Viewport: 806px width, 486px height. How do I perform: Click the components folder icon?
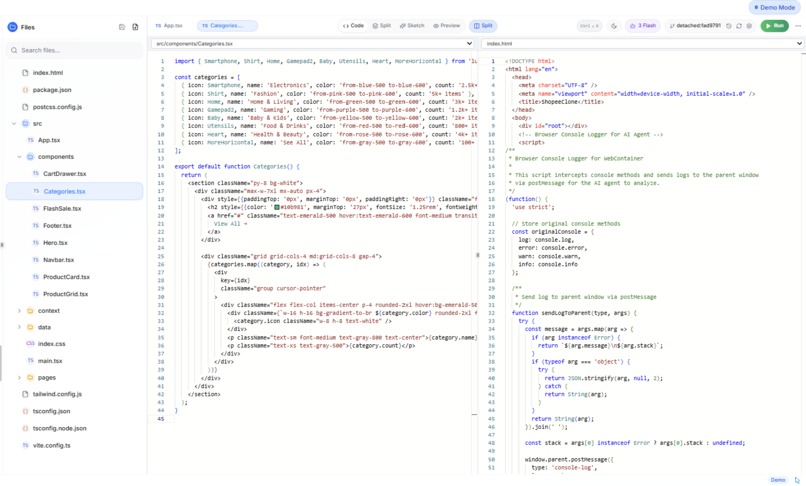[30, 157]
